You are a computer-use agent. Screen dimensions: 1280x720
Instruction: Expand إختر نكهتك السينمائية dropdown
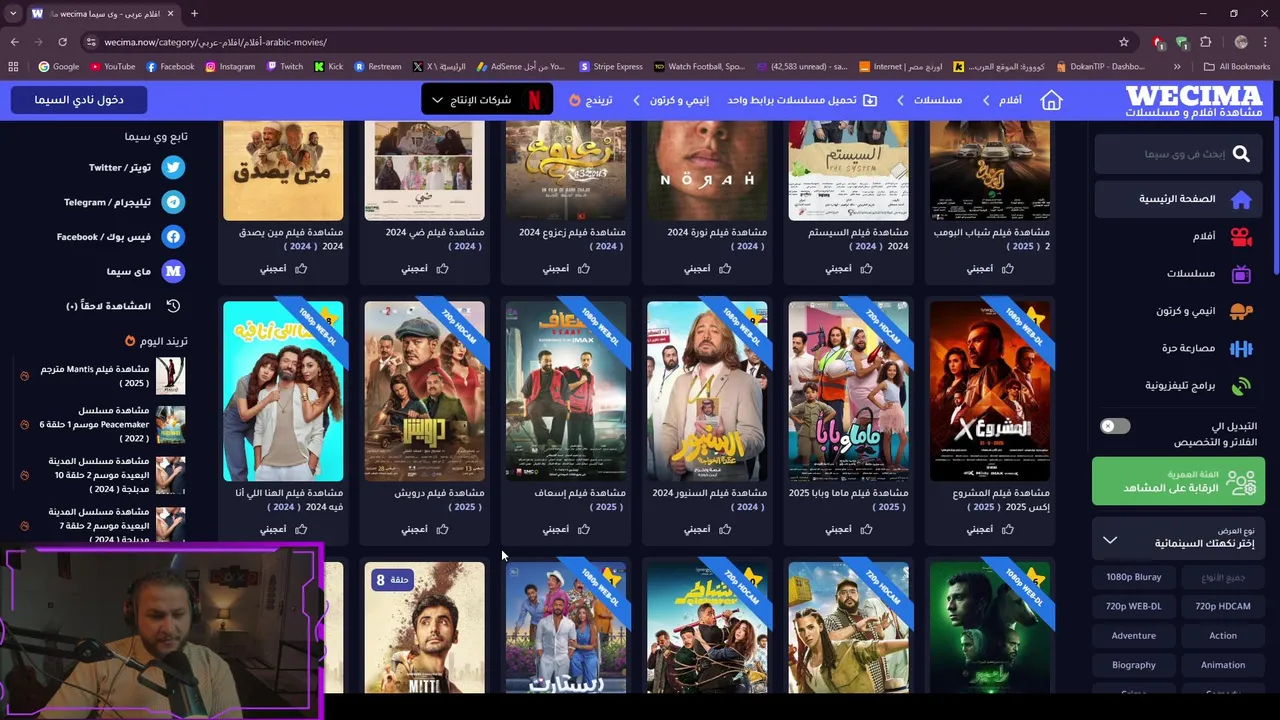click(1178, 539)
